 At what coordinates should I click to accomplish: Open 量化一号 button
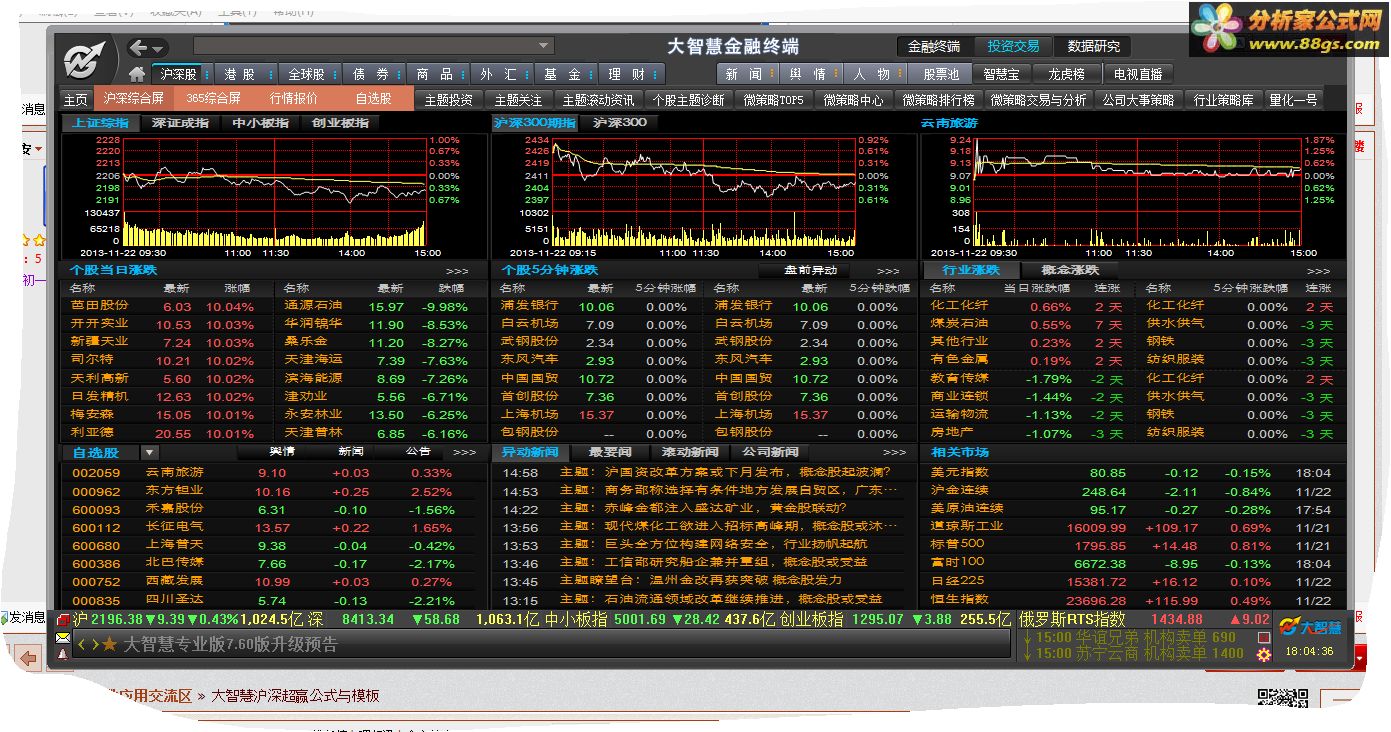[1293, 100]
